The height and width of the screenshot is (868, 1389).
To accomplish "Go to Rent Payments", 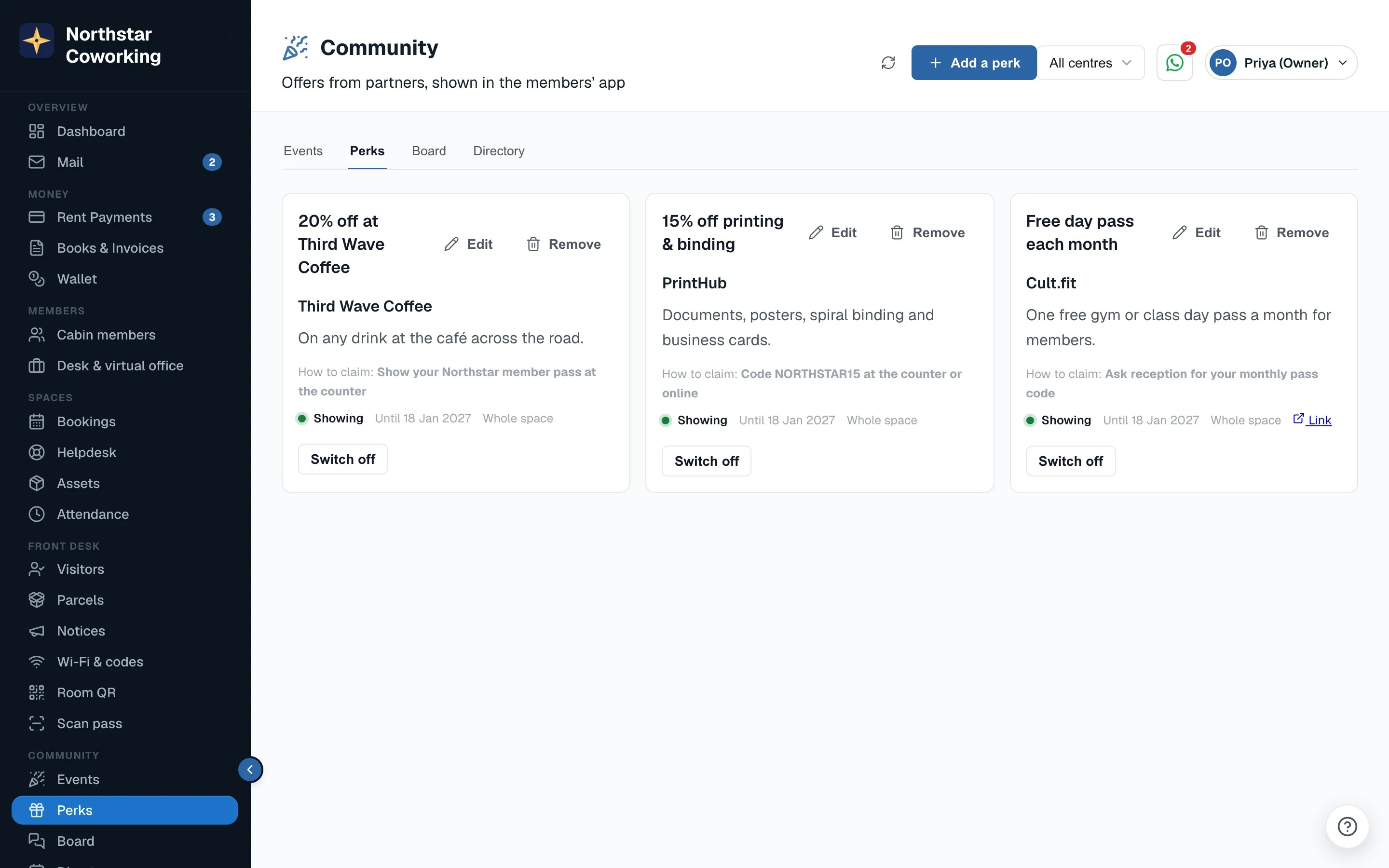I will [124, 217].
